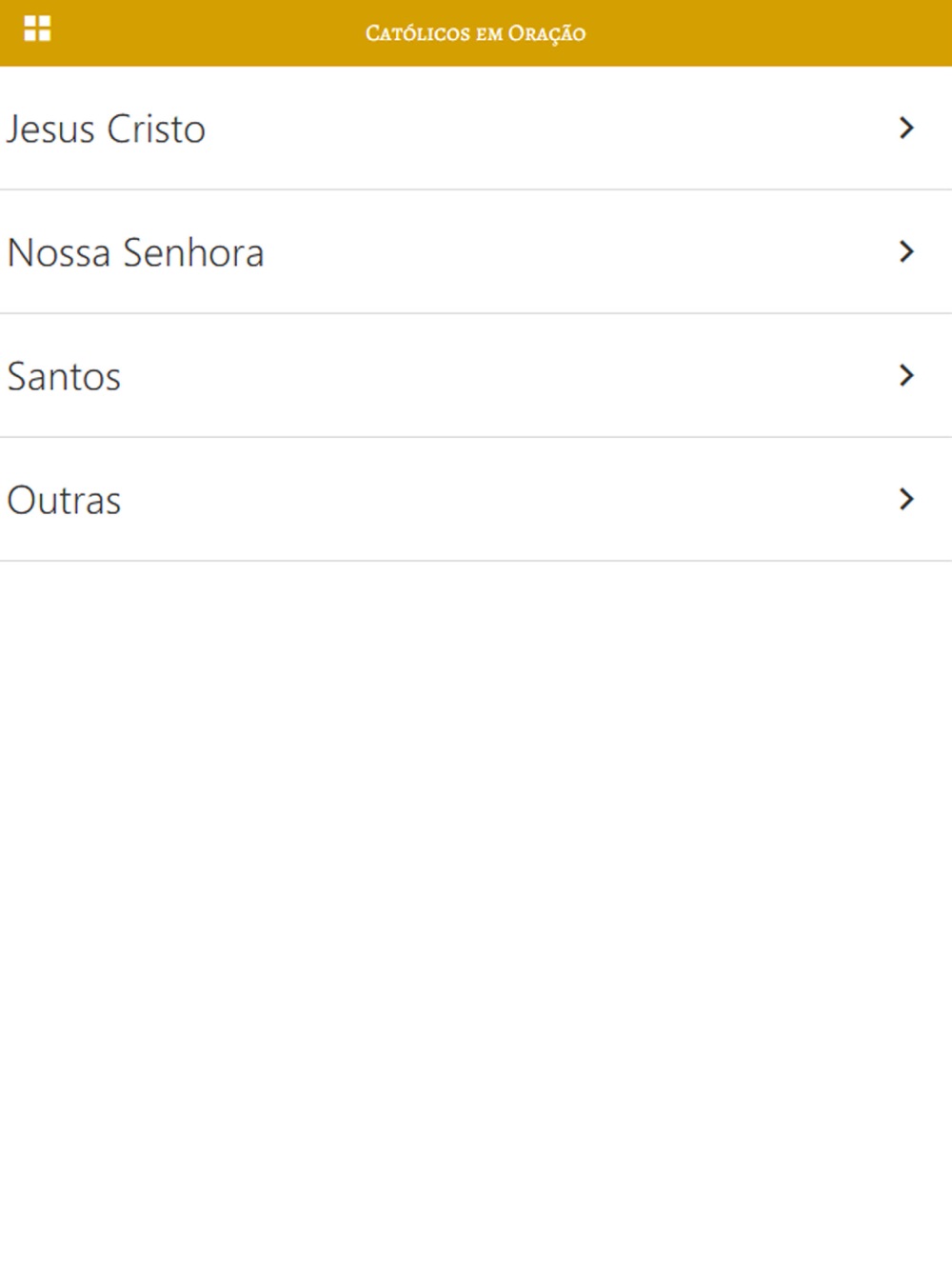The width and height of the screenshot is (952, 1270).
Task: Select the Nossa Senhora category label
Action: (x=135, y=253)
